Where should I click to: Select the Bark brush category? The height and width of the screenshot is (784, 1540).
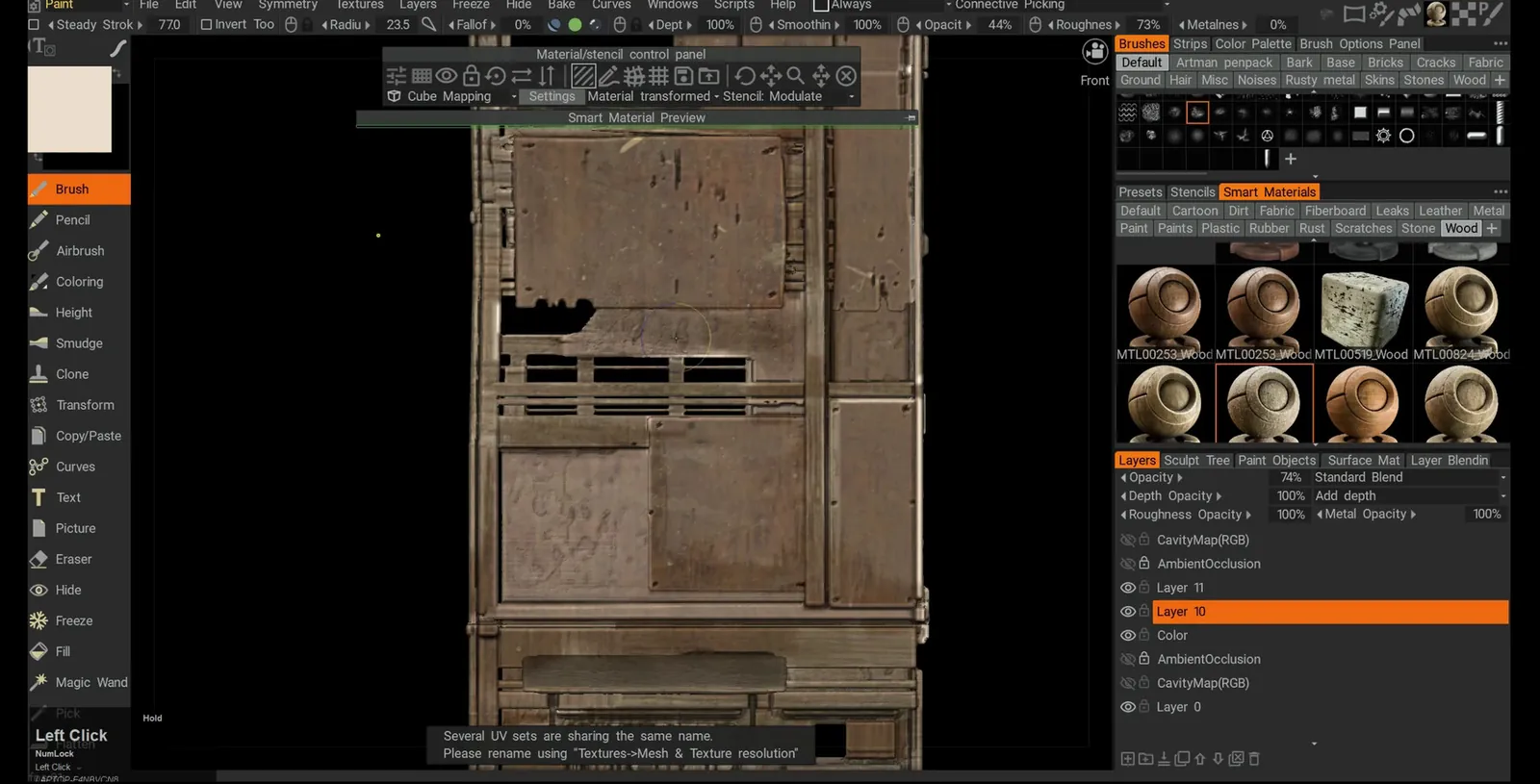[1299, 63]
